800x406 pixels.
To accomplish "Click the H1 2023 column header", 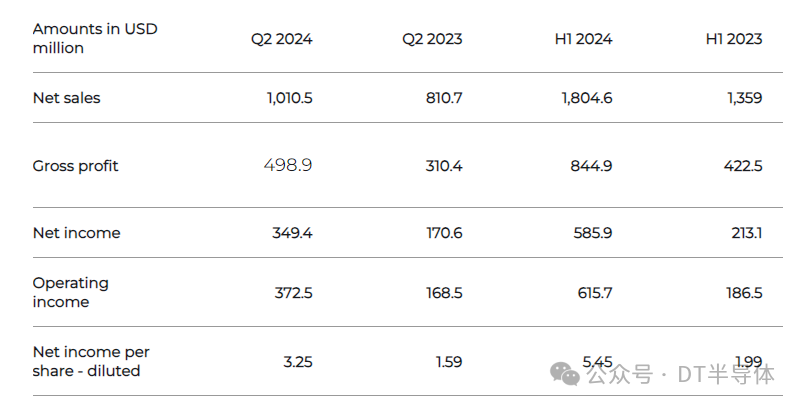I will (733, 39).
